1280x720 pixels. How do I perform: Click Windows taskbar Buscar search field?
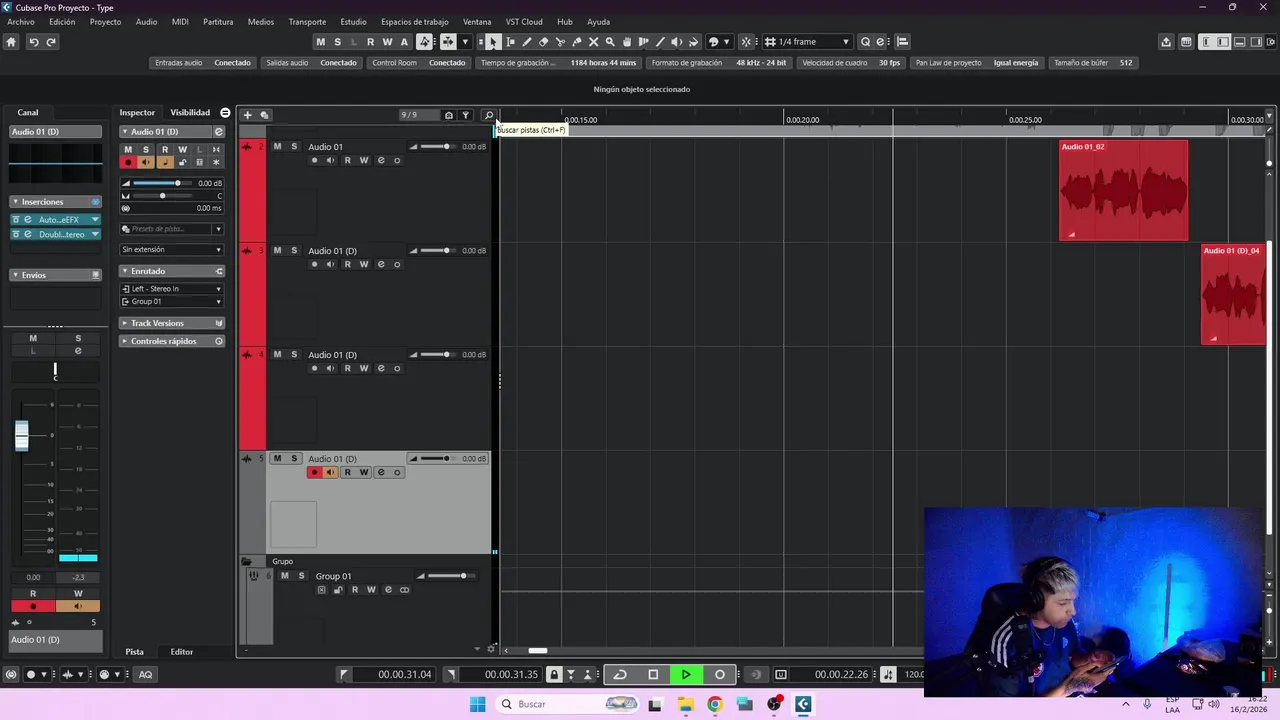pyautogui.click(x=565, y=704)
